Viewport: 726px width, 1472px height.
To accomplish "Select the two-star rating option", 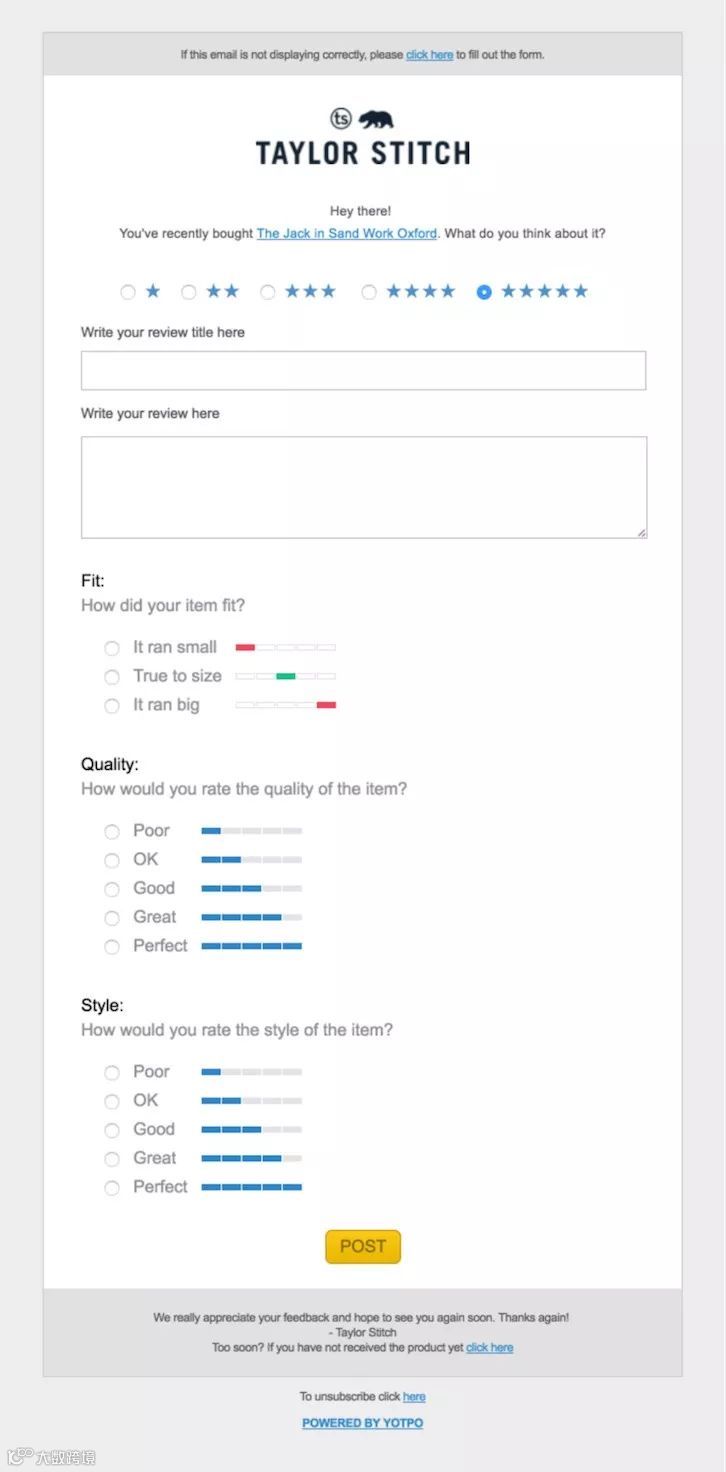I will click(188, 292).
